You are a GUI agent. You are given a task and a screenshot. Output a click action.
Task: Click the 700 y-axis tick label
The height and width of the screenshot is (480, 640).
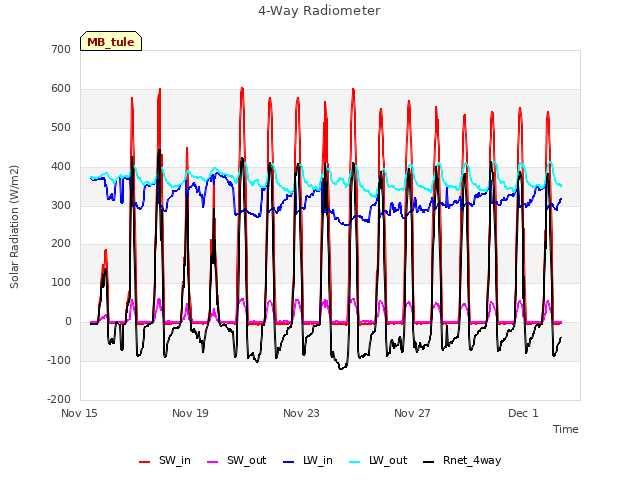click(61, 49)
